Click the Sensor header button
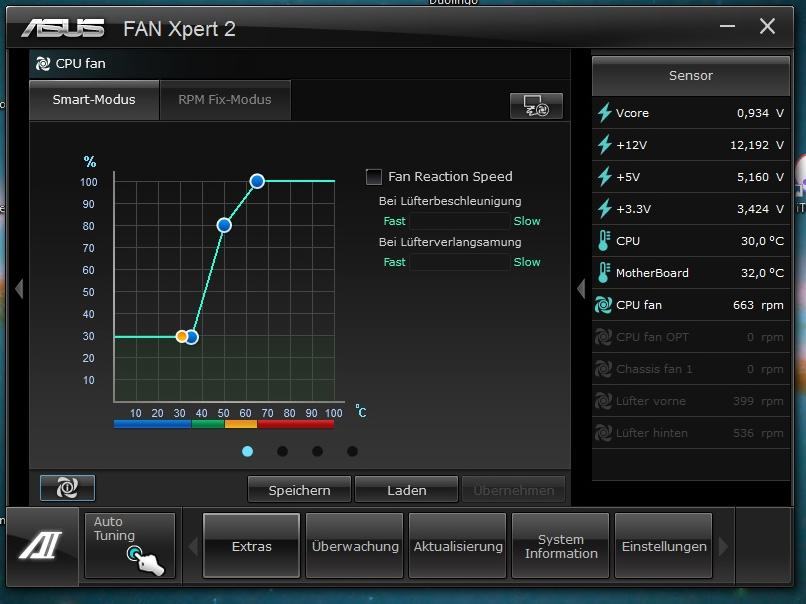806x604 pixels. 691,76
